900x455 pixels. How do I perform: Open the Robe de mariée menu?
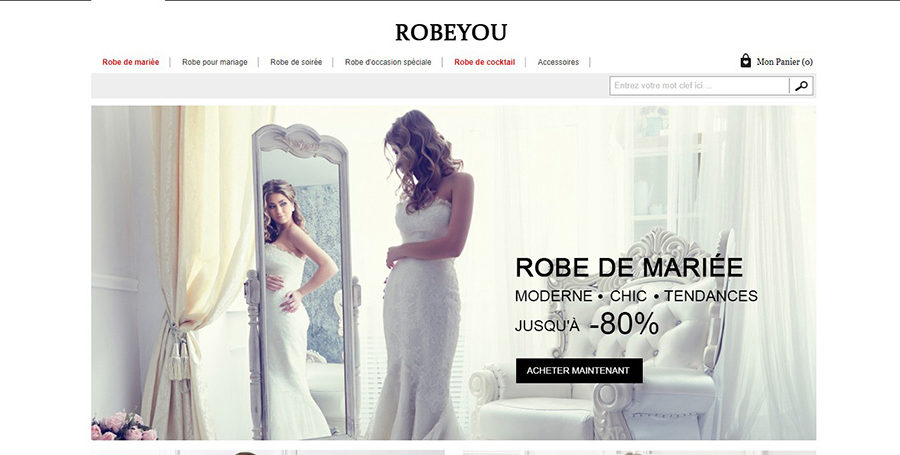pyautogui.click(x=131, y=62)
